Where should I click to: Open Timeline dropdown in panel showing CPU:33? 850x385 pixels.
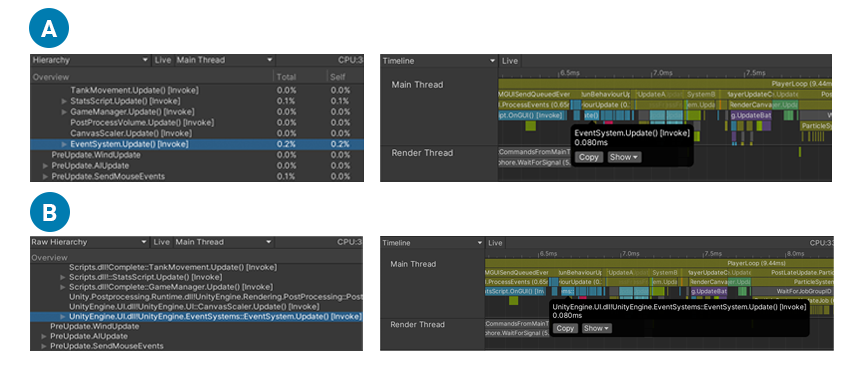[x=432, y=243]
